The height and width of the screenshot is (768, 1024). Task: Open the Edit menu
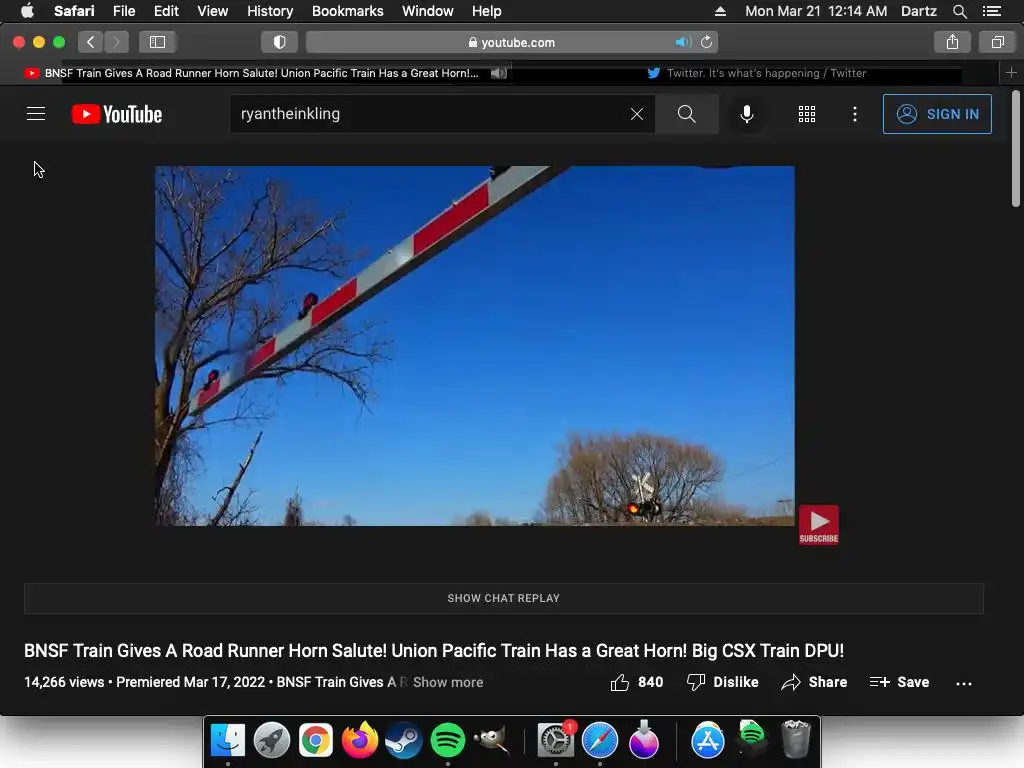[166, 11]
